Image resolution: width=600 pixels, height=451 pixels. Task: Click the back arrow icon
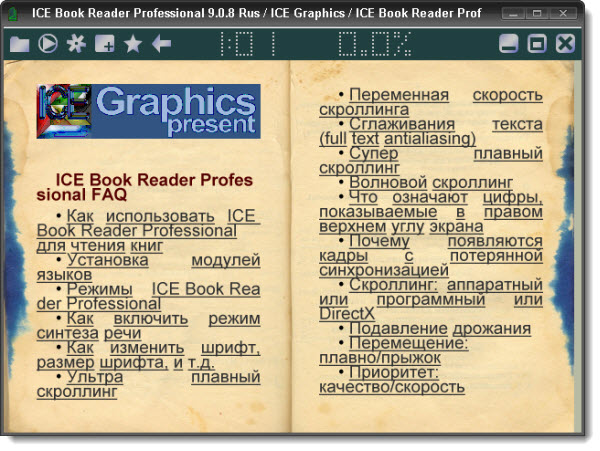[161, 44]
